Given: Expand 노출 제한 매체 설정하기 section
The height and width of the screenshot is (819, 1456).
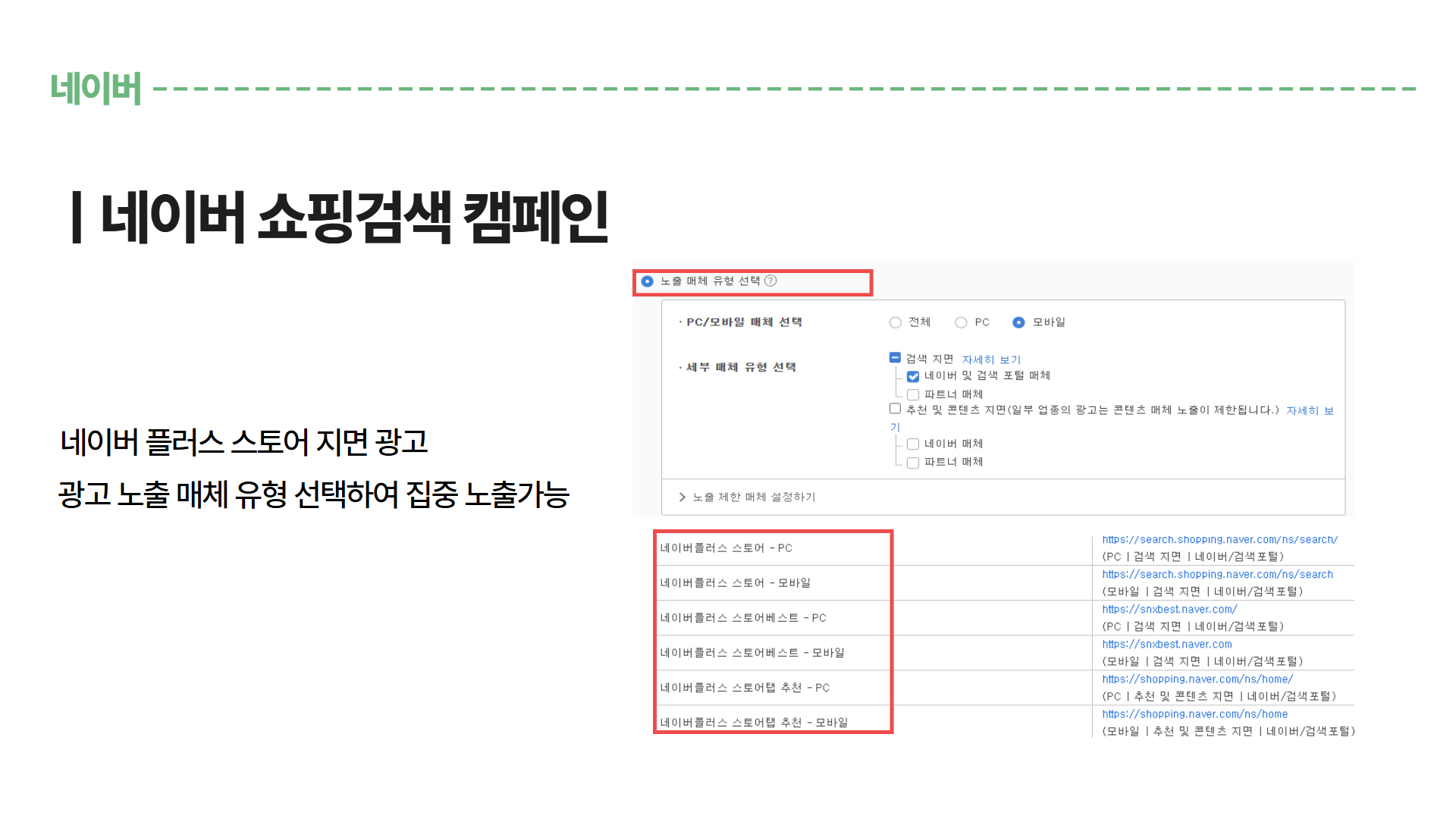Looking at the screenshot, I should [753, 497].
